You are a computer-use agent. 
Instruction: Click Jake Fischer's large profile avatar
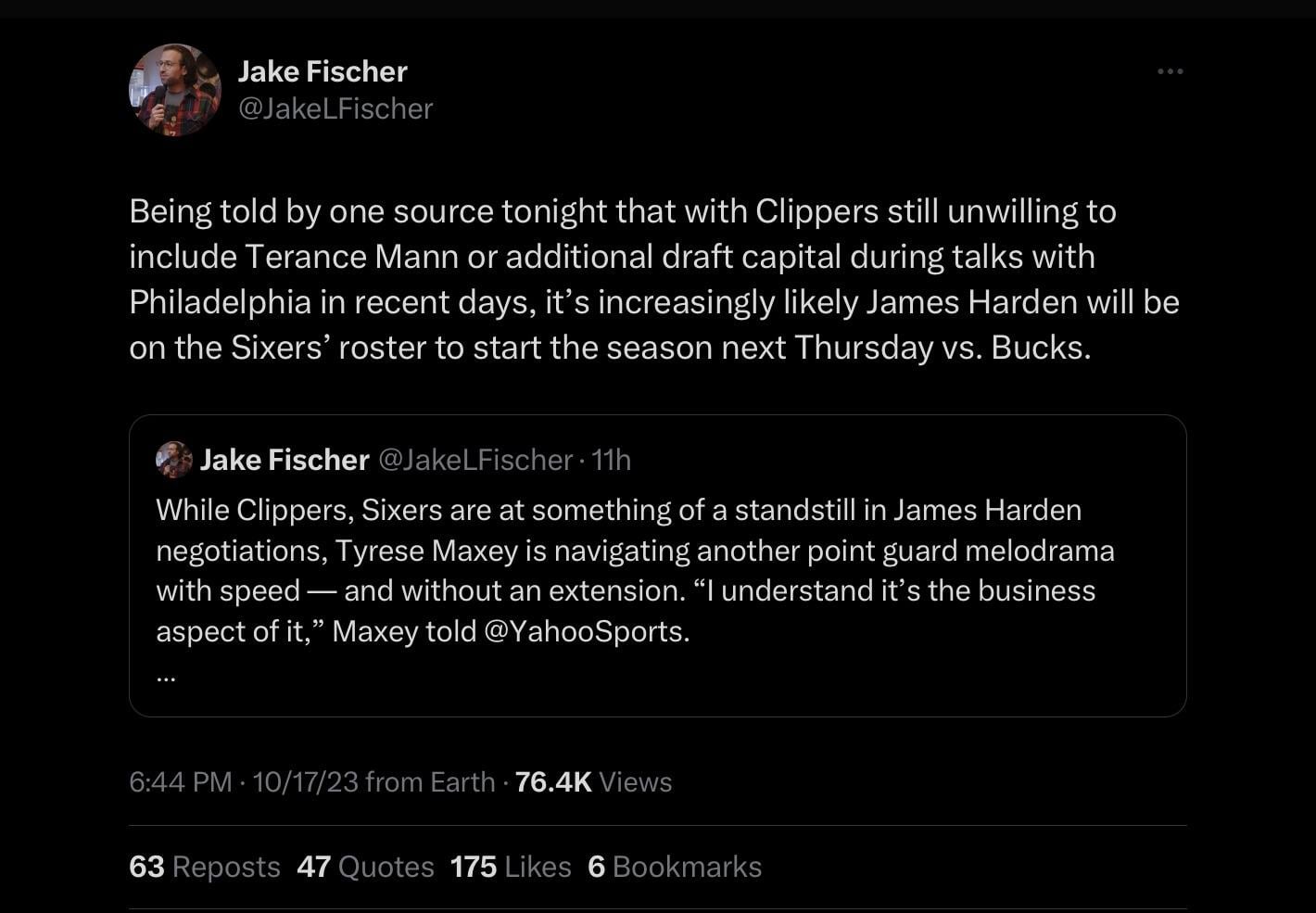[175, 90]
